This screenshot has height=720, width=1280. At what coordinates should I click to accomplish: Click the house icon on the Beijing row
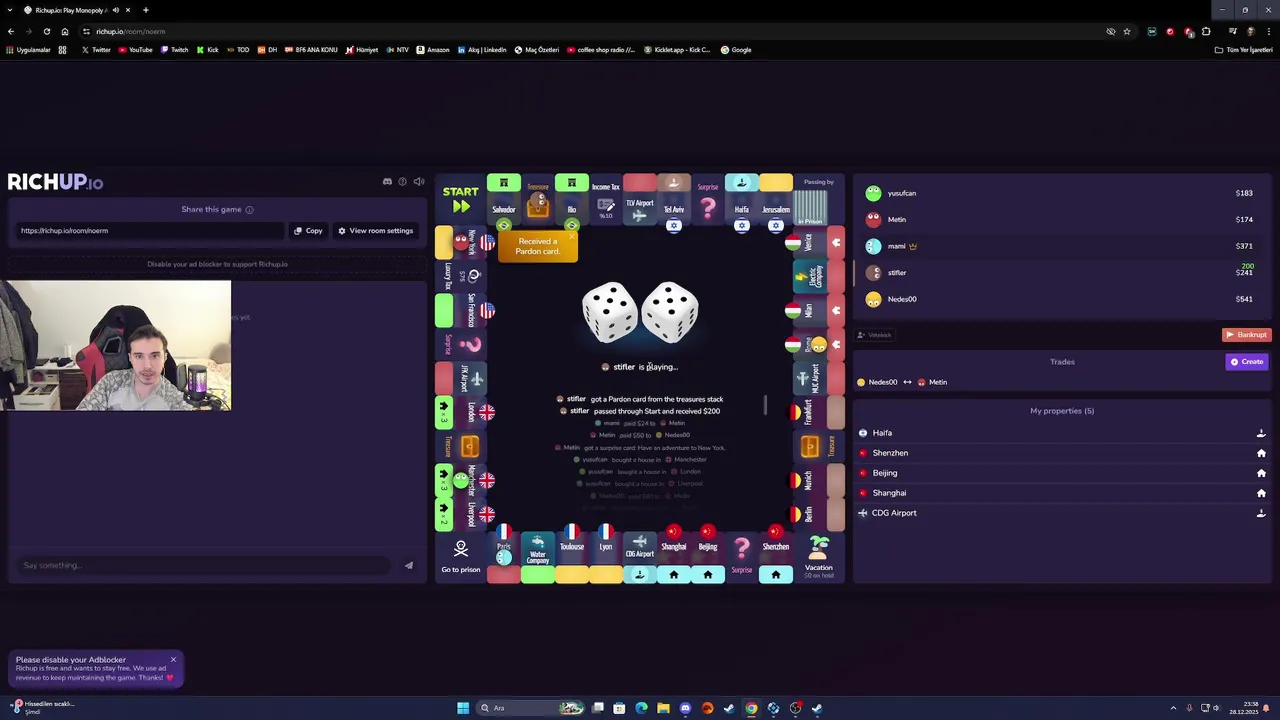point(1261,473)
